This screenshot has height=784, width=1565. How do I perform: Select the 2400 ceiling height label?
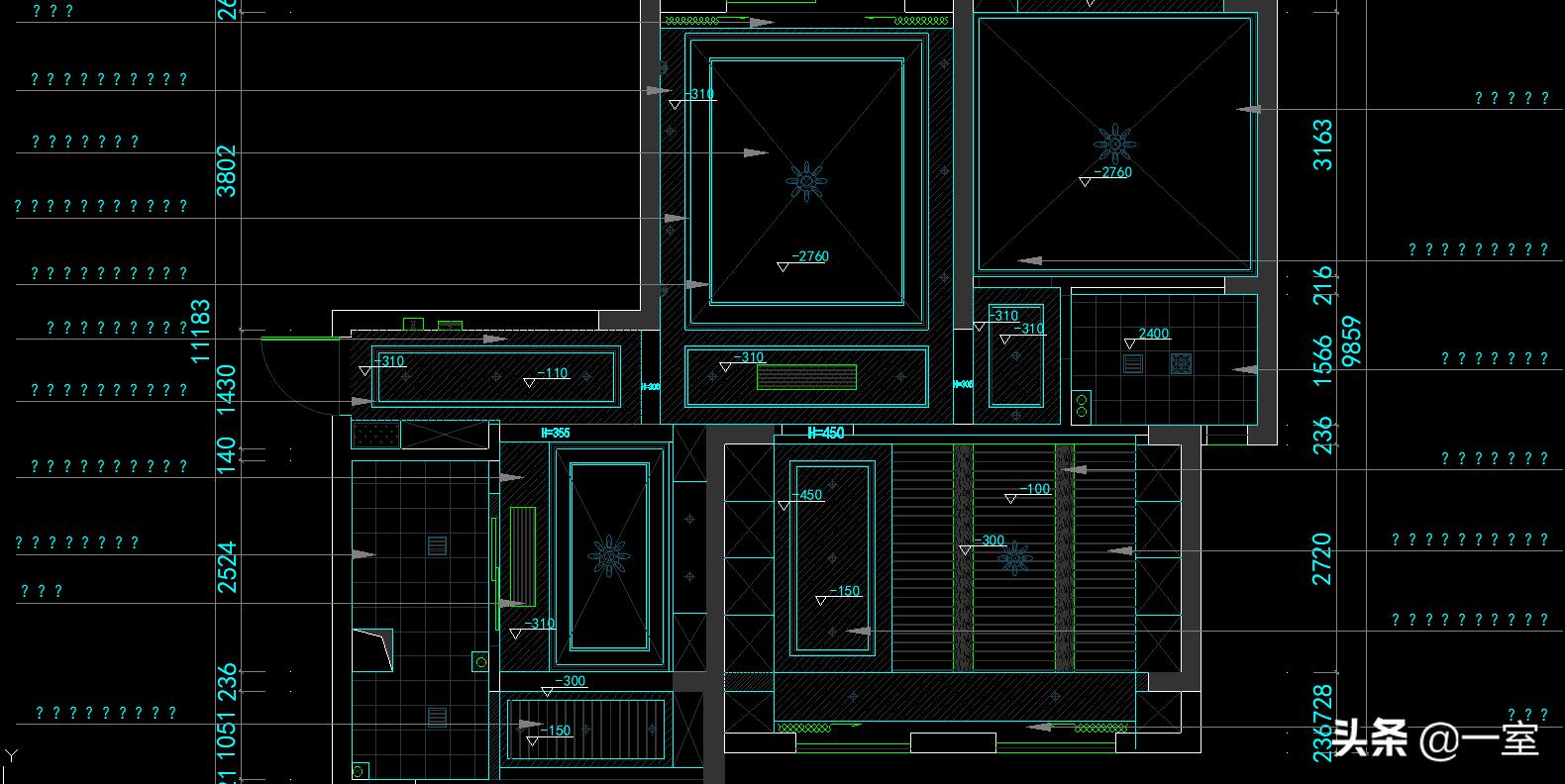[x=1154, y=334]
